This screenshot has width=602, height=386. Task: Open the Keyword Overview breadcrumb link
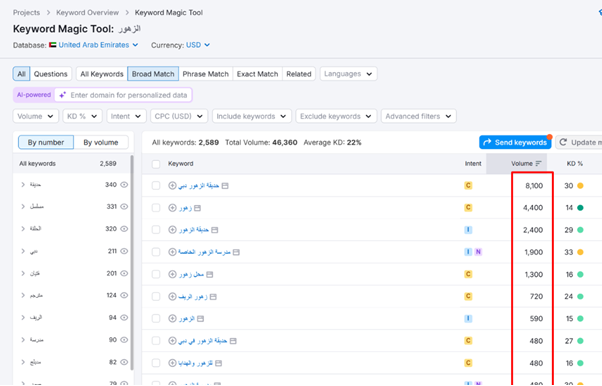point(88,13)
